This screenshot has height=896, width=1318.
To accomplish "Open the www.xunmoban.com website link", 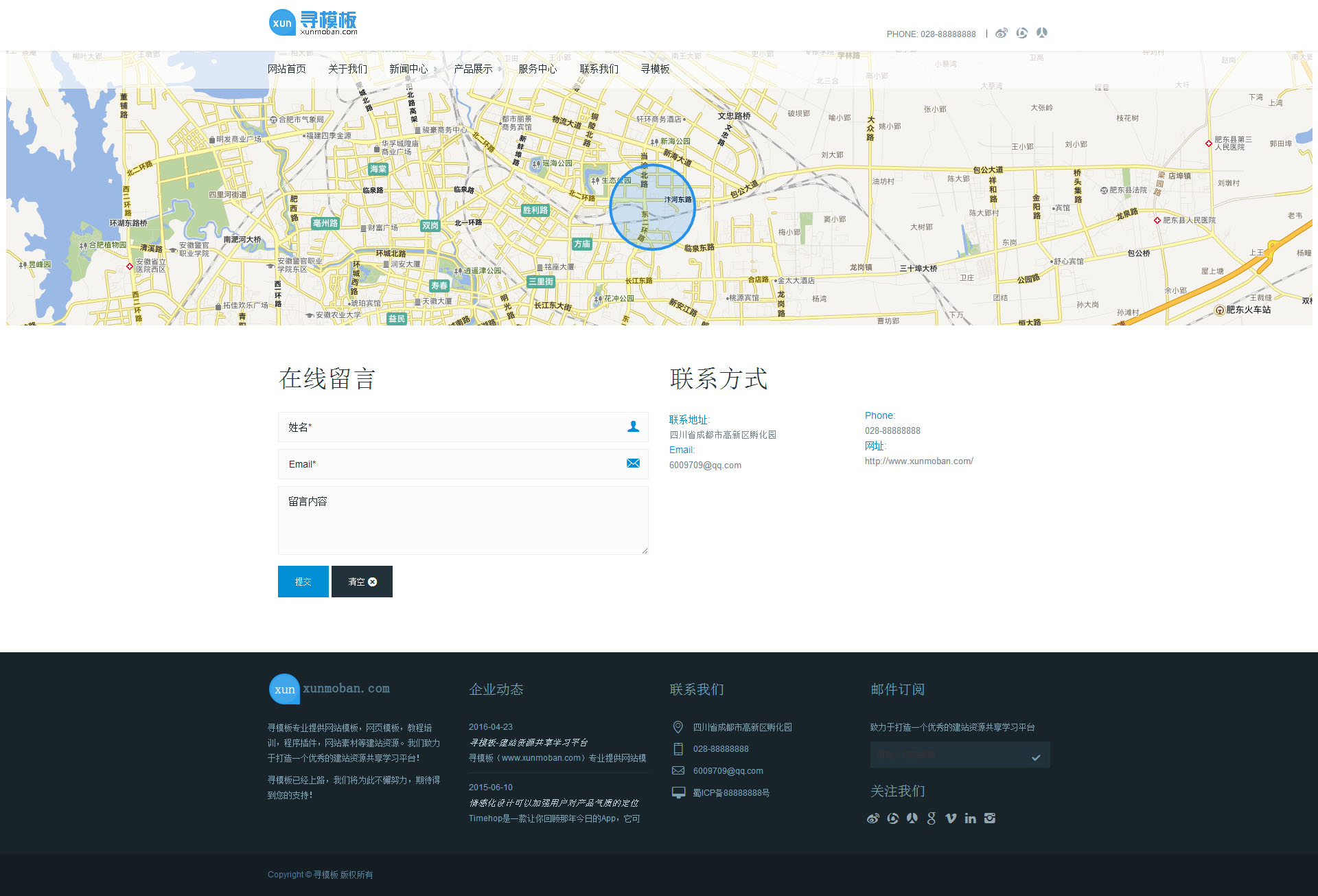I will 918,461.
